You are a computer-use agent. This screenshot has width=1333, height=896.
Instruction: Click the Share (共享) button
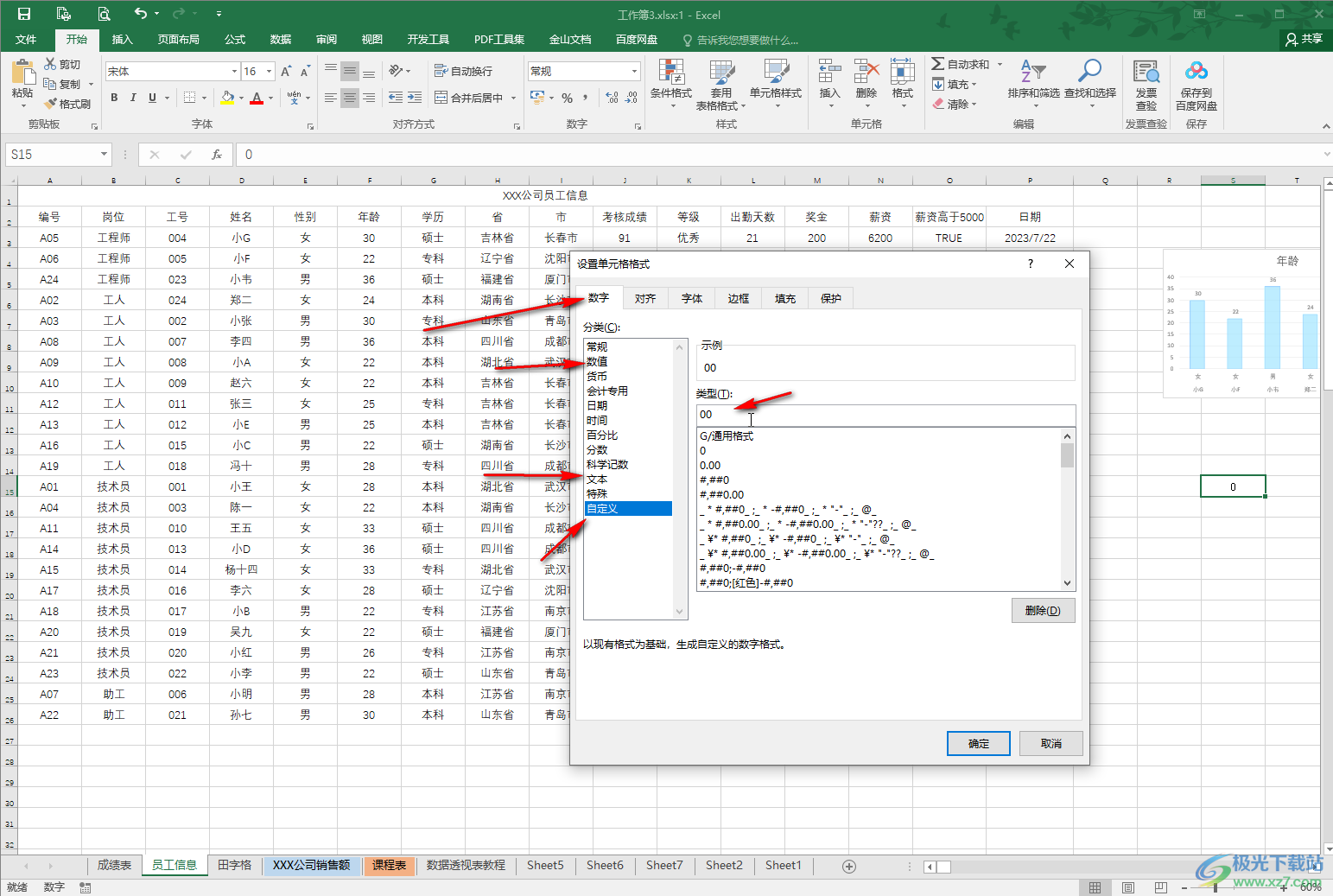(1304, 39)
